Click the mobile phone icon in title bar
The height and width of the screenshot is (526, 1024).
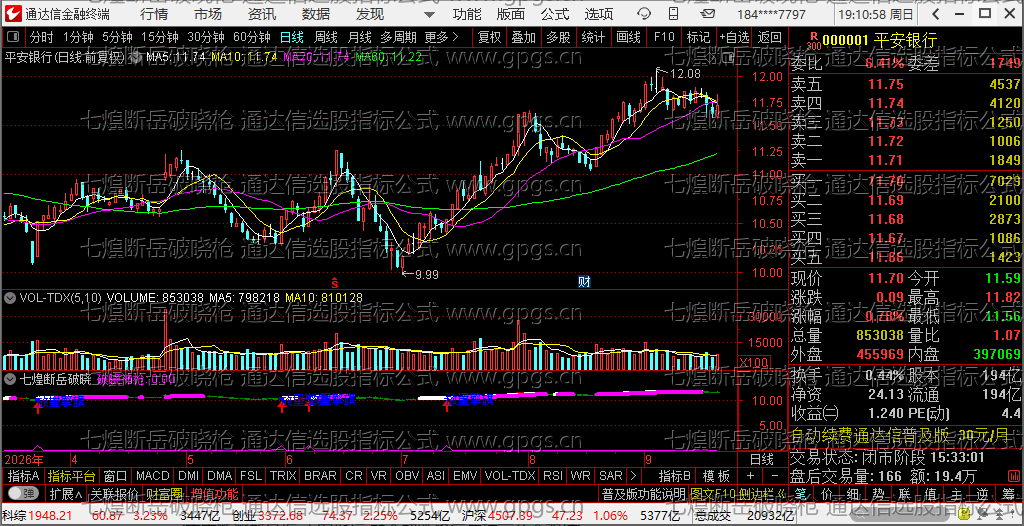(x=673, y=14)
